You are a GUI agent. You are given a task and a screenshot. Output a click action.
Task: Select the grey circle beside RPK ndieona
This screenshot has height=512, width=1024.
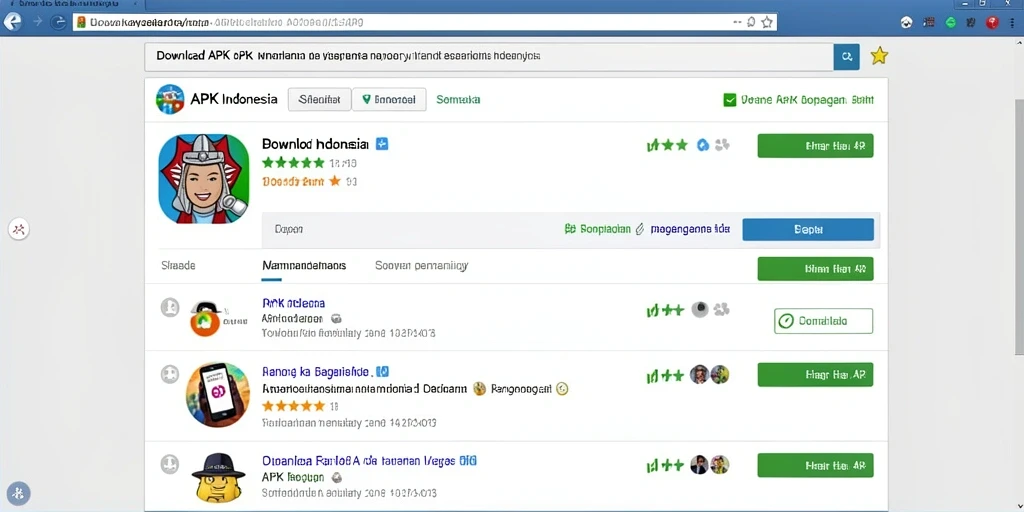[170, 308]
